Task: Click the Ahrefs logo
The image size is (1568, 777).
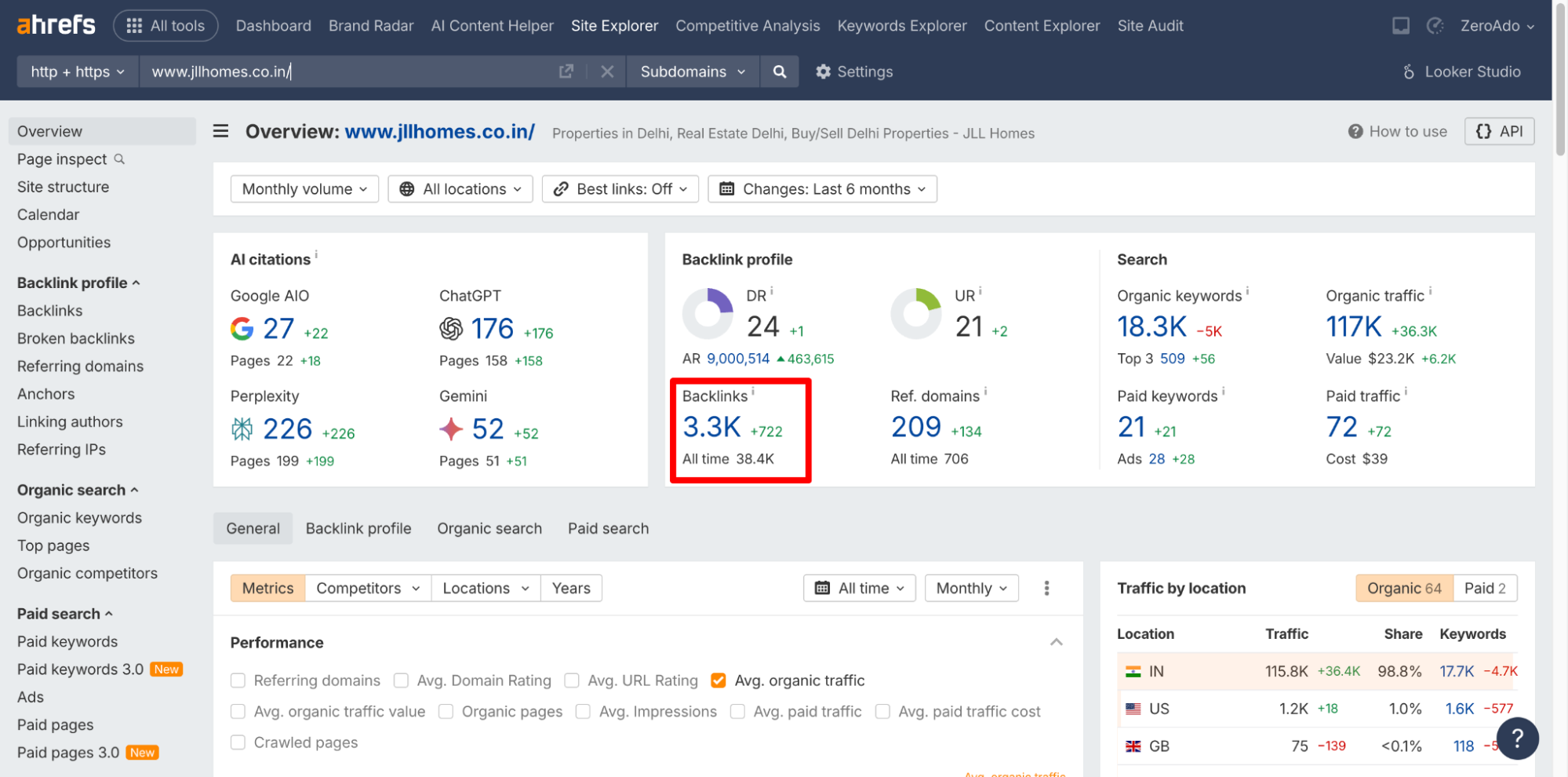Action: click(56, 25)
